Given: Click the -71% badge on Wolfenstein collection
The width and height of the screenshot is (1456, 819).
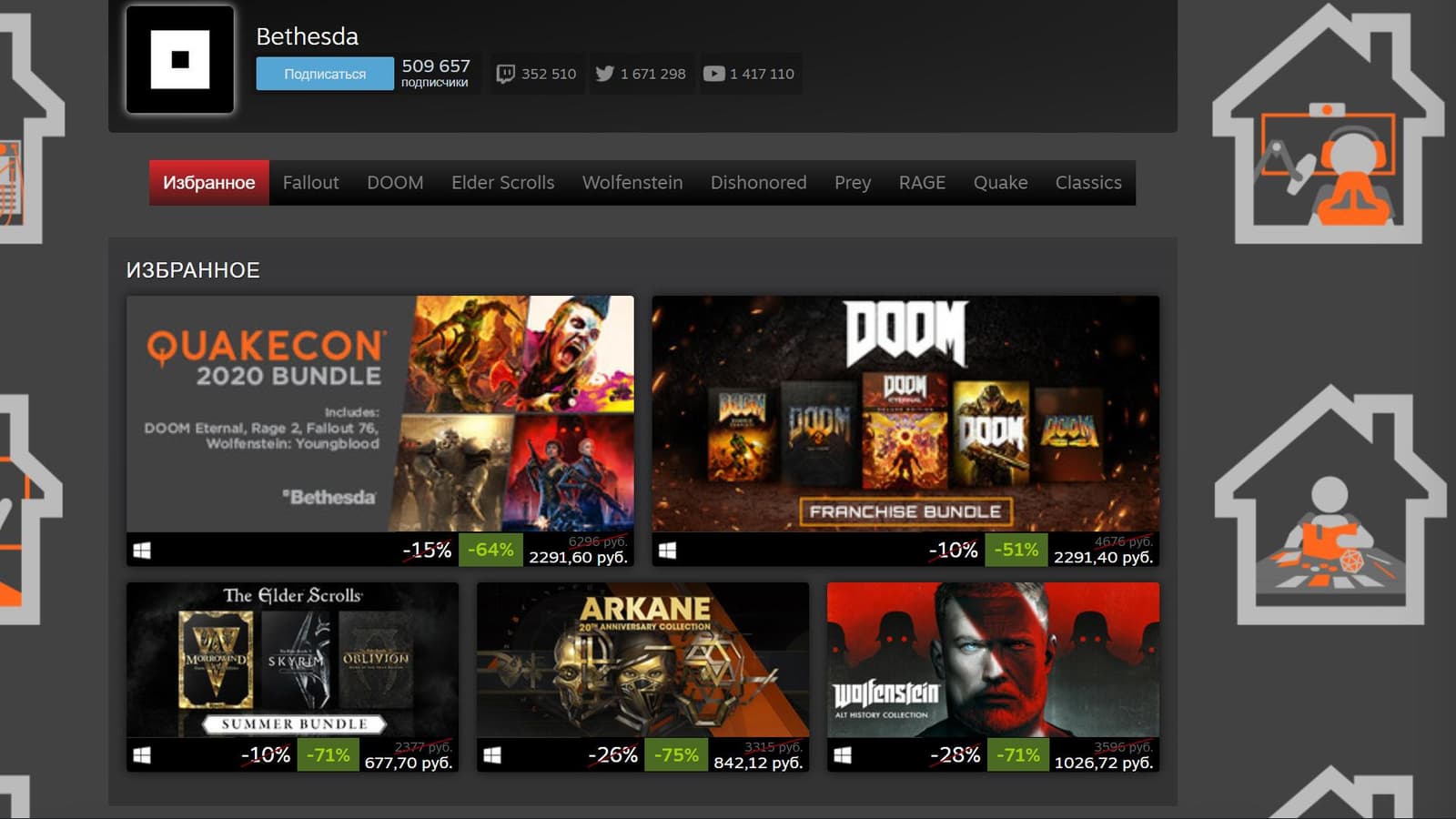Looking at the screenshot, I should coord(1017,755).
